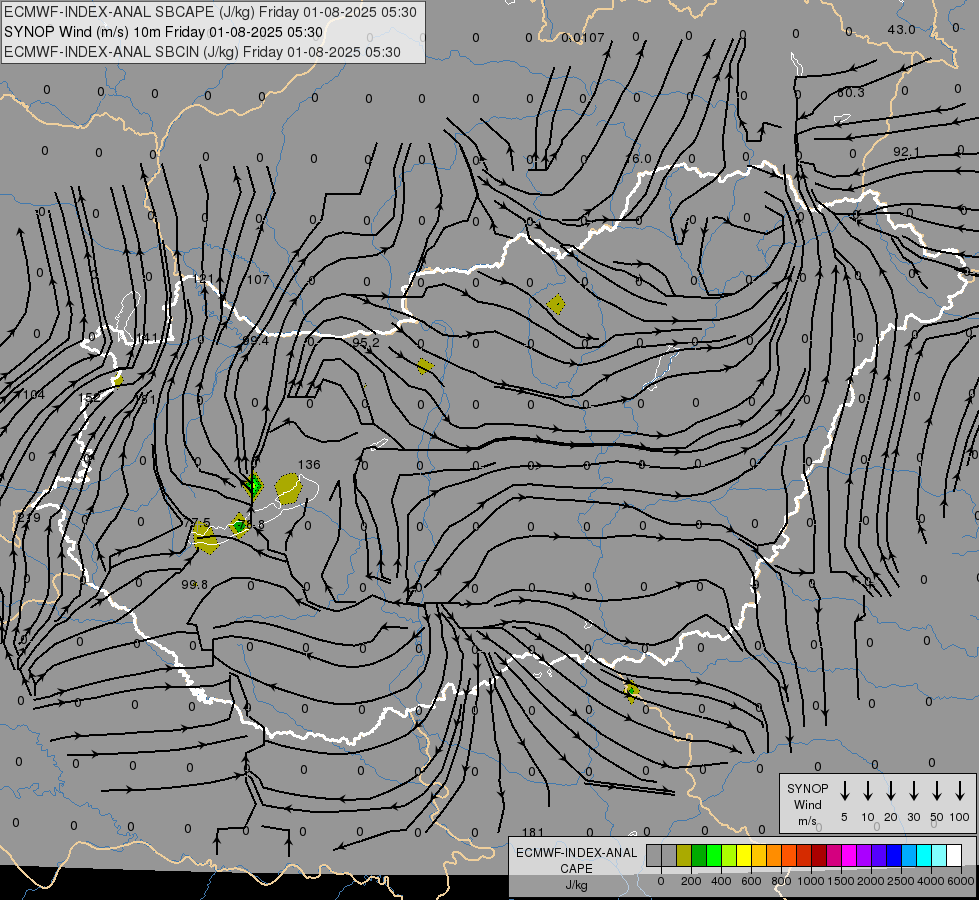Click the '60.3' value on the map
979x900 pixels.
850,92
